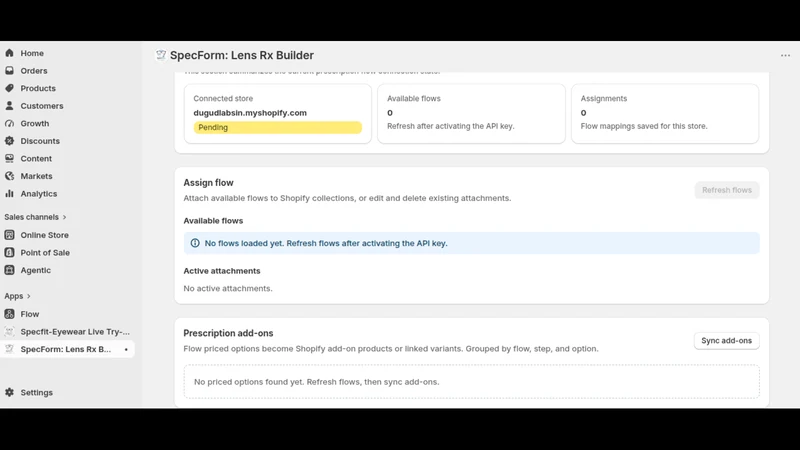The width and height of the screenshot is (800, 450).
Task: Click the SpecForm: Lens Rx Builder page title
Action: point(242,55)
